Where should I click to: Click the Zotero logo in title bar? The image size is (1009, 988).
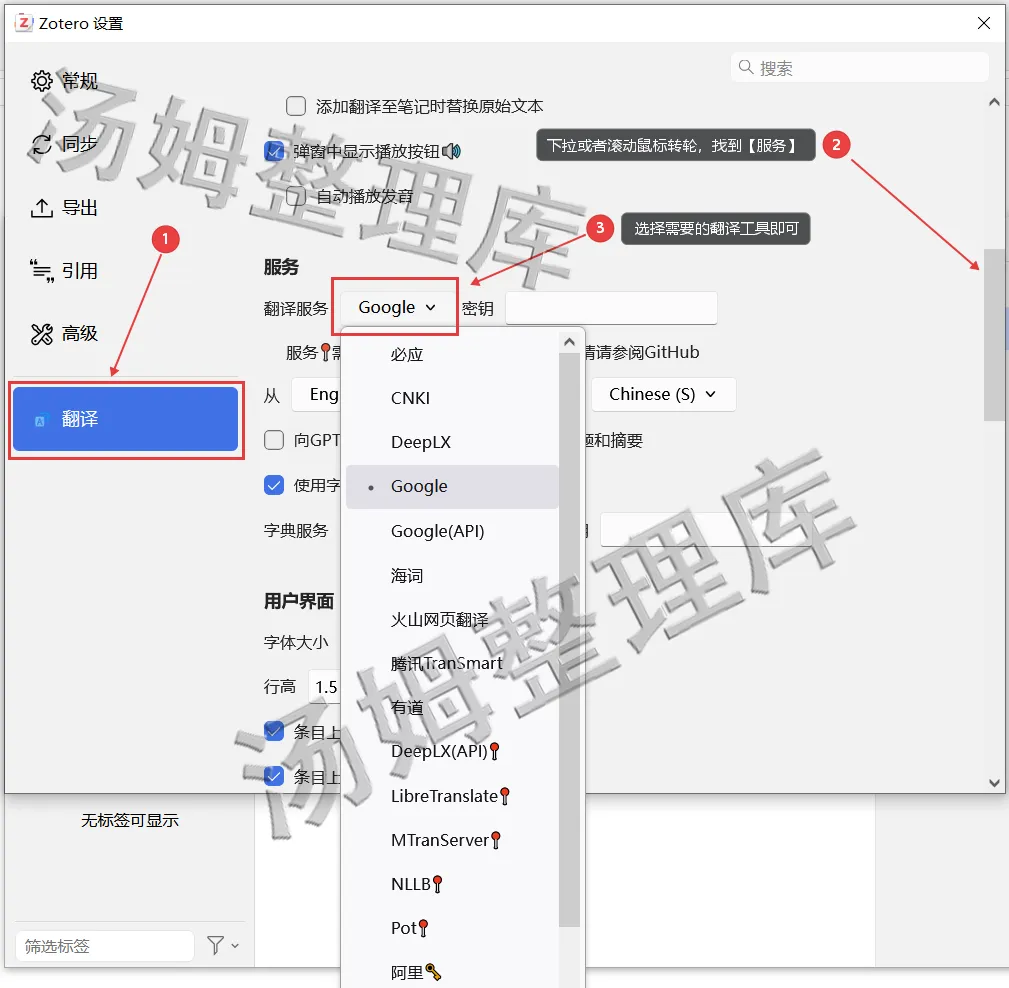tap(24, 23)
